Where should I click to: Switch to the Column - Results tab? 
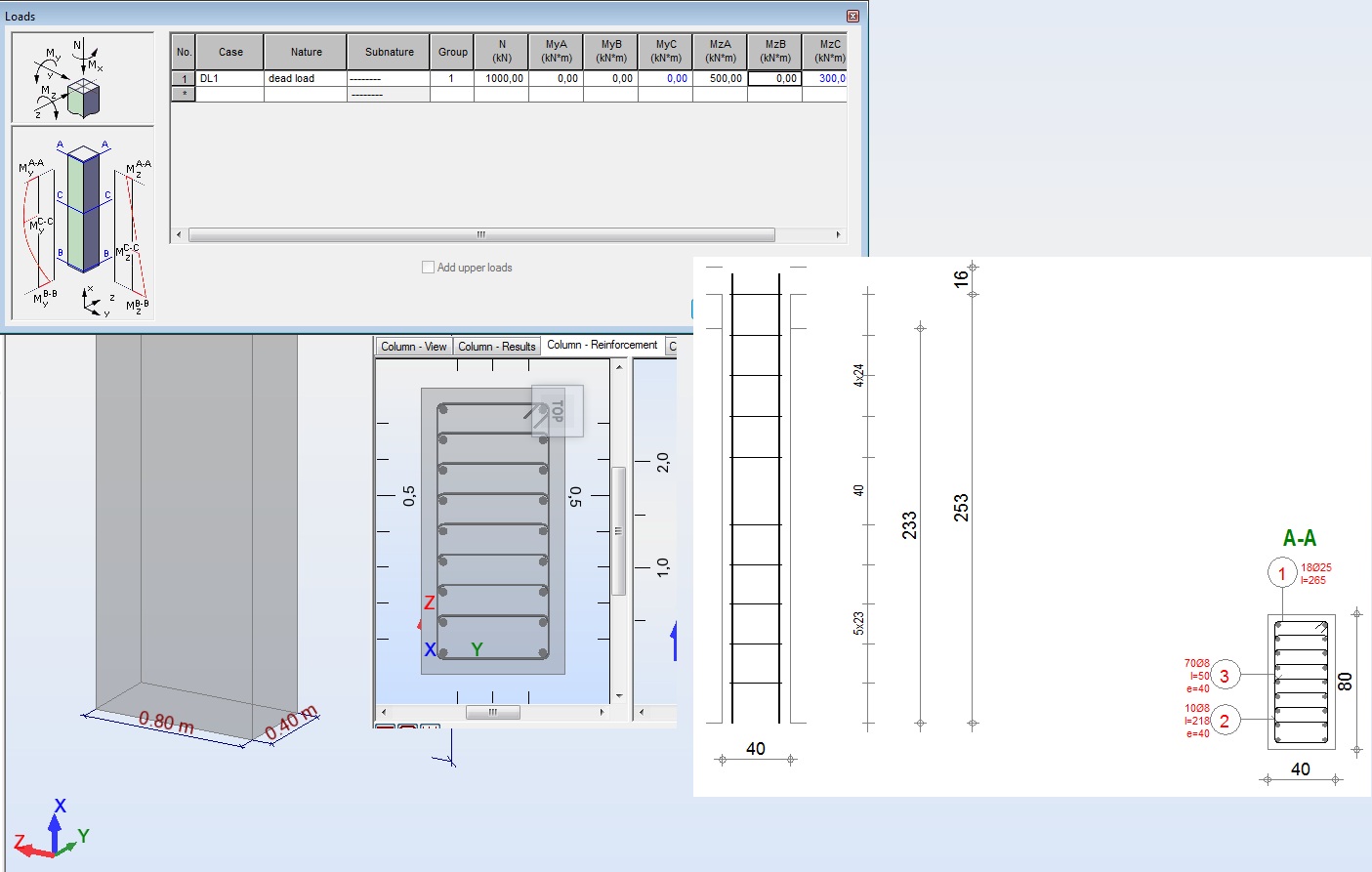pos(497,347)
